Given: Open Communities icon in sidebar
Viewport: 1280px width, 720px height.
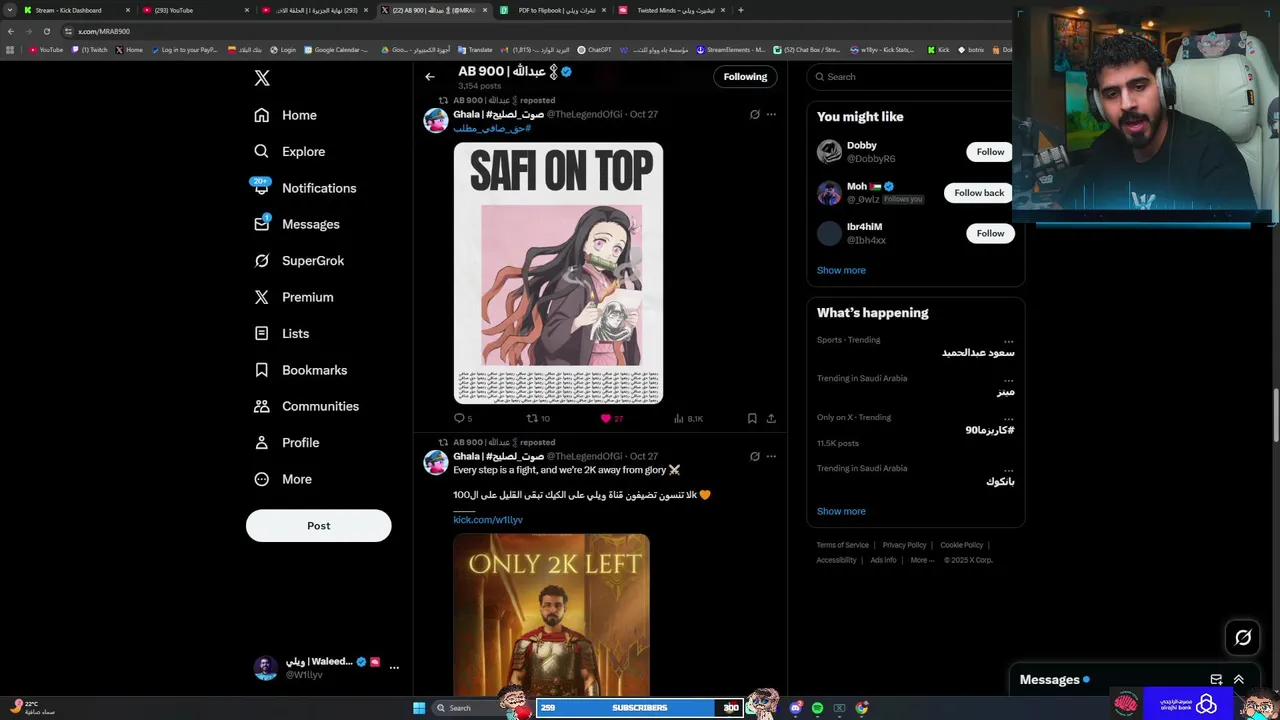Looking at the screenshot, I should [262, 406].
